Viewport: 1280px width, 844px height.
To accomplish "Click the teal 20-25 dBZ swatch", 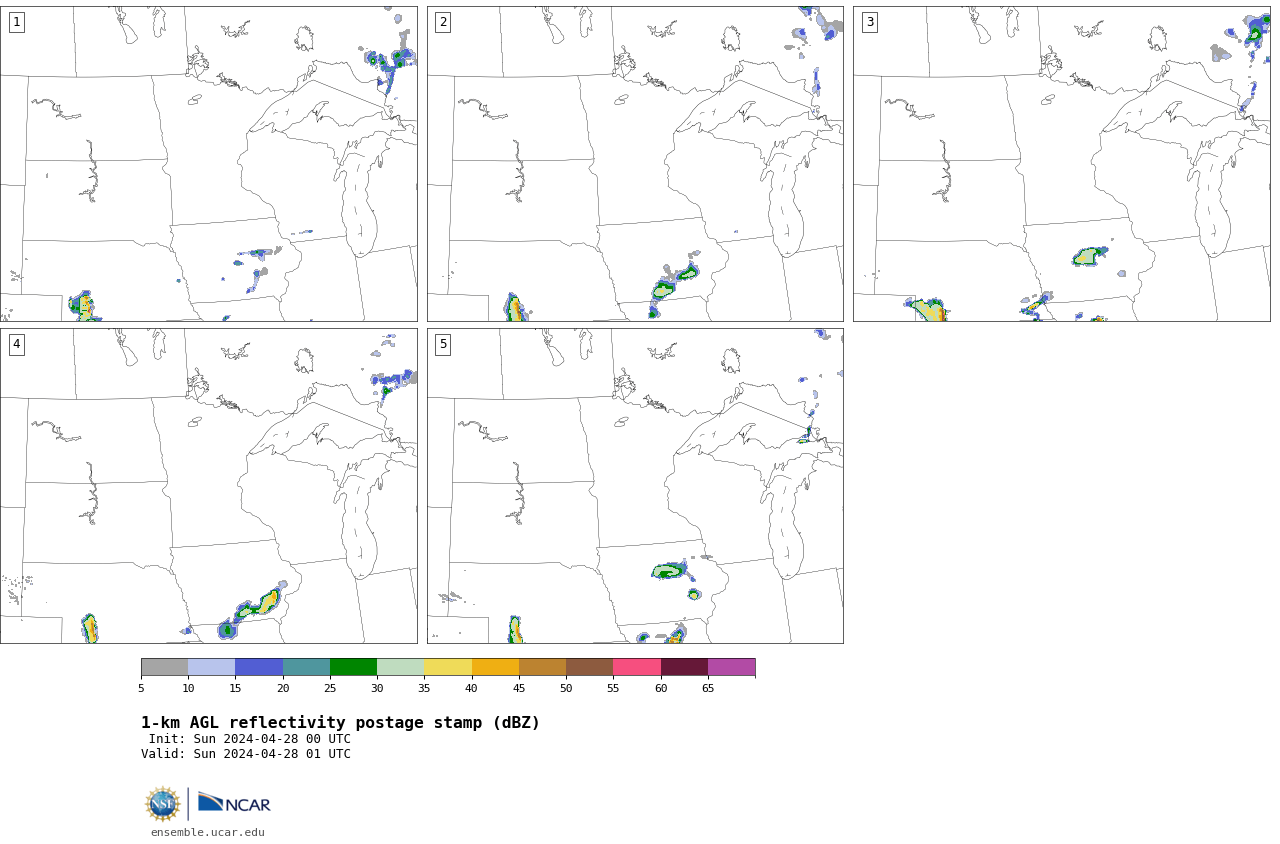I will pyautogui.click(x=306, y=667).
